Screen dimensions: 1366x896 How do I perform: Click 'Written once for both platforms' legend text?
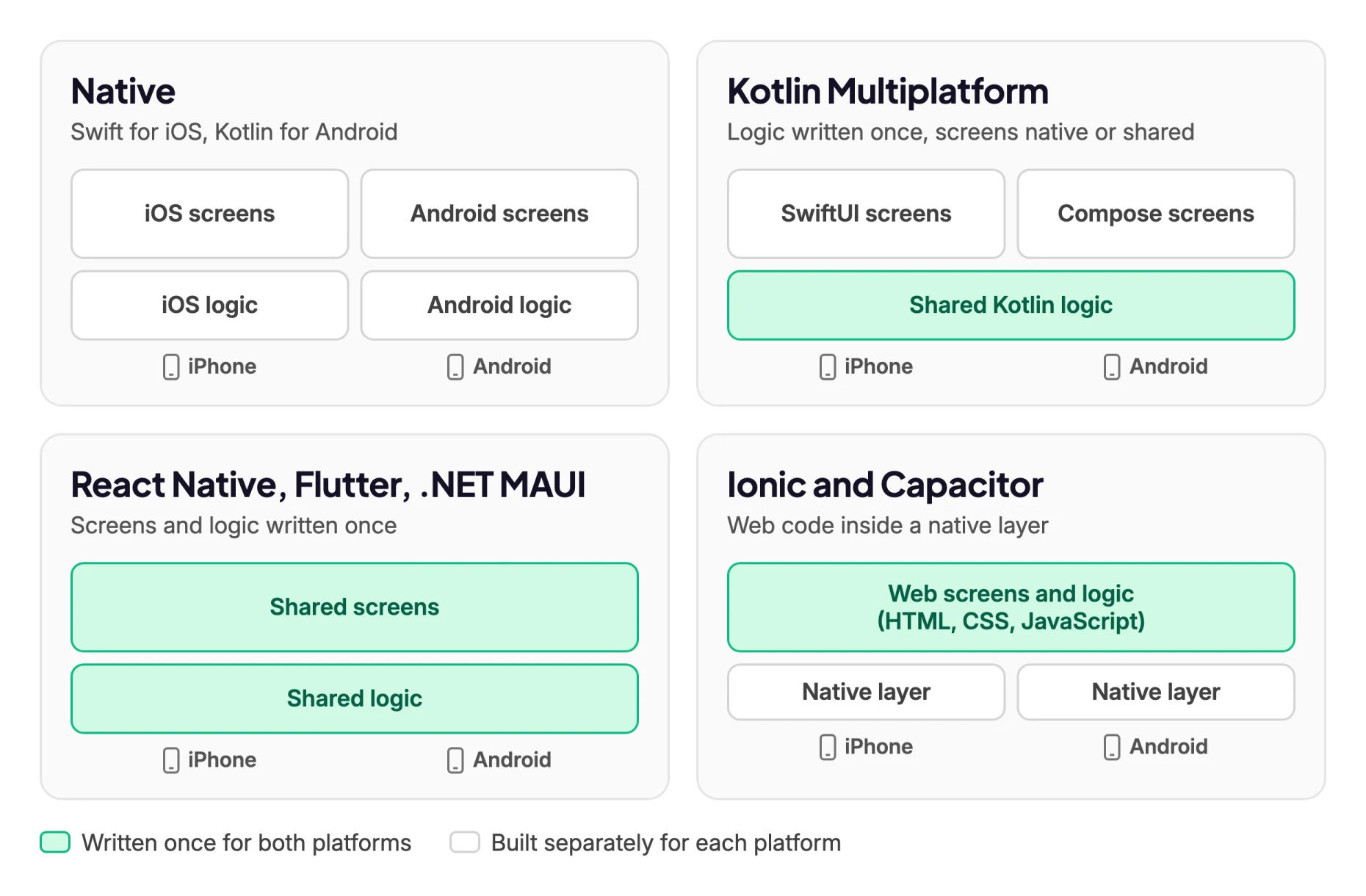[247, 843]
